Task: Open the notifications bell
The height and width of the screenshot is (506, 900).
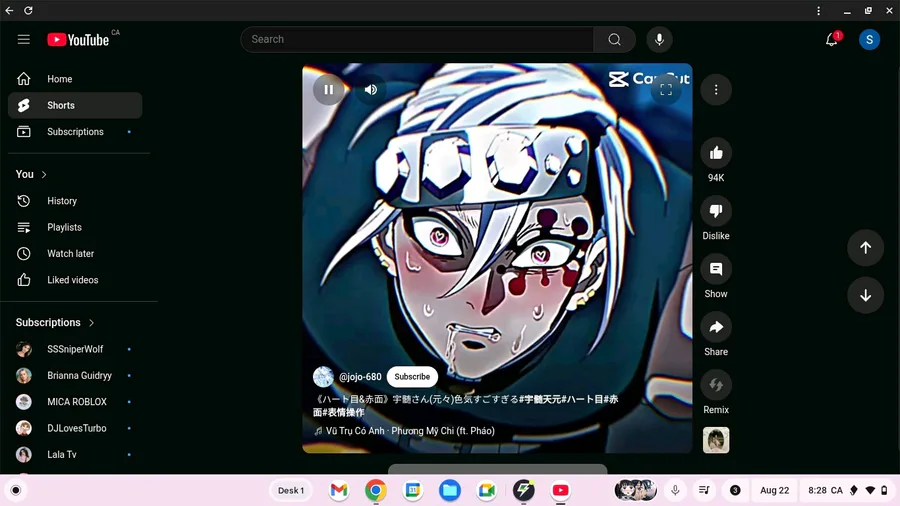Action: click(x=832, y=40)
